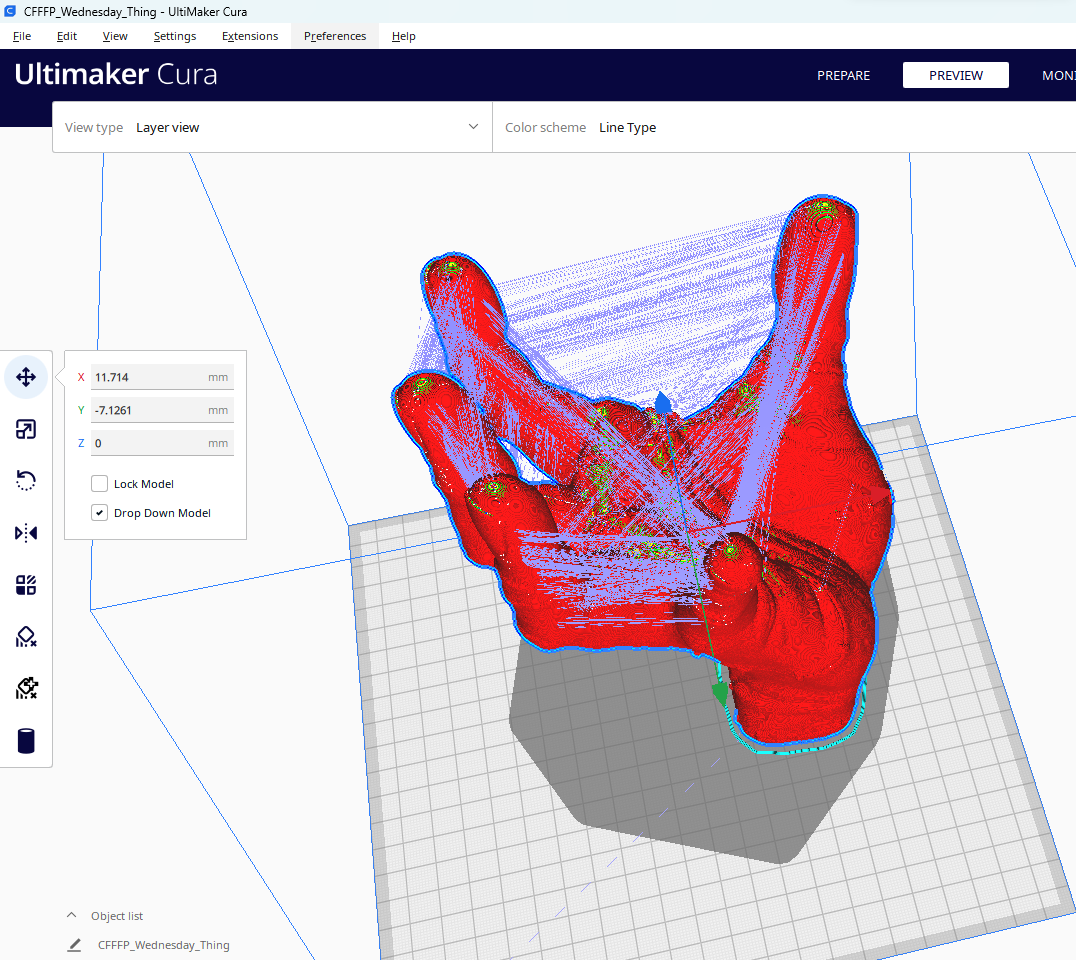Image resolution: width=1076 pixels, height=960 pixels.
Task: Activate the Support Blocker tool
Action: (x=26, y=637)
